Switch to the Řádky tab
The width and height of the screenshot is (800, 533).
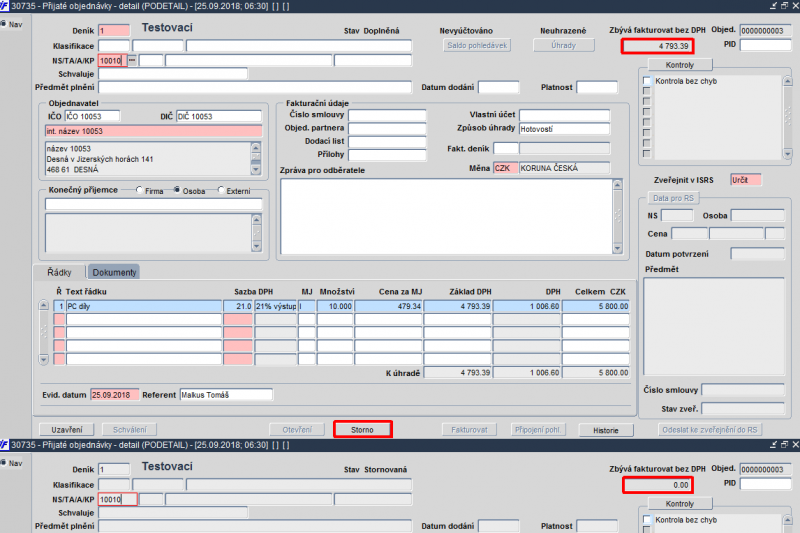pos(59,272)
